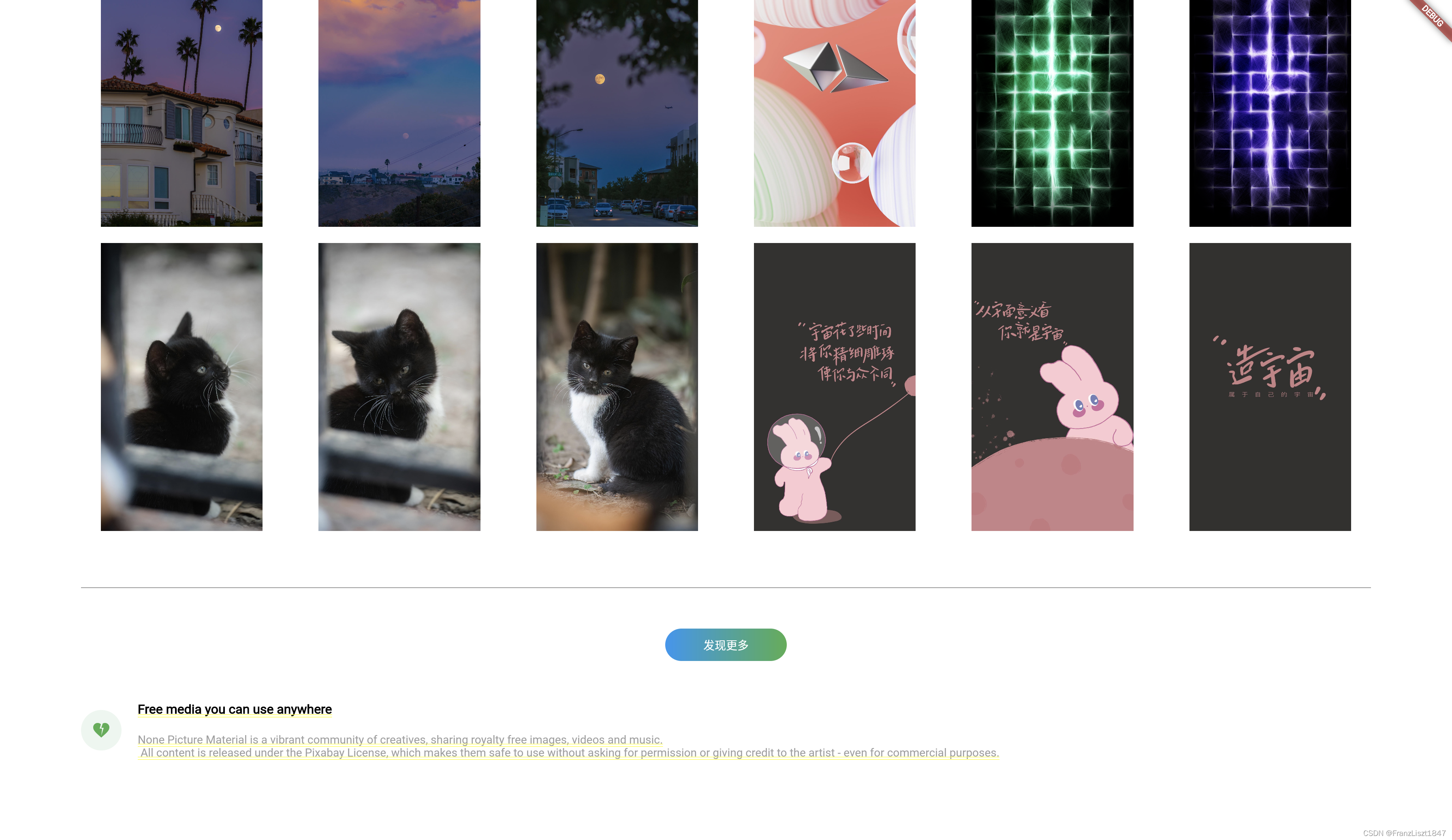1452x840 pixels.
Task: Click the 发现更多 gradient button
Action: click(x=726, y=645)
